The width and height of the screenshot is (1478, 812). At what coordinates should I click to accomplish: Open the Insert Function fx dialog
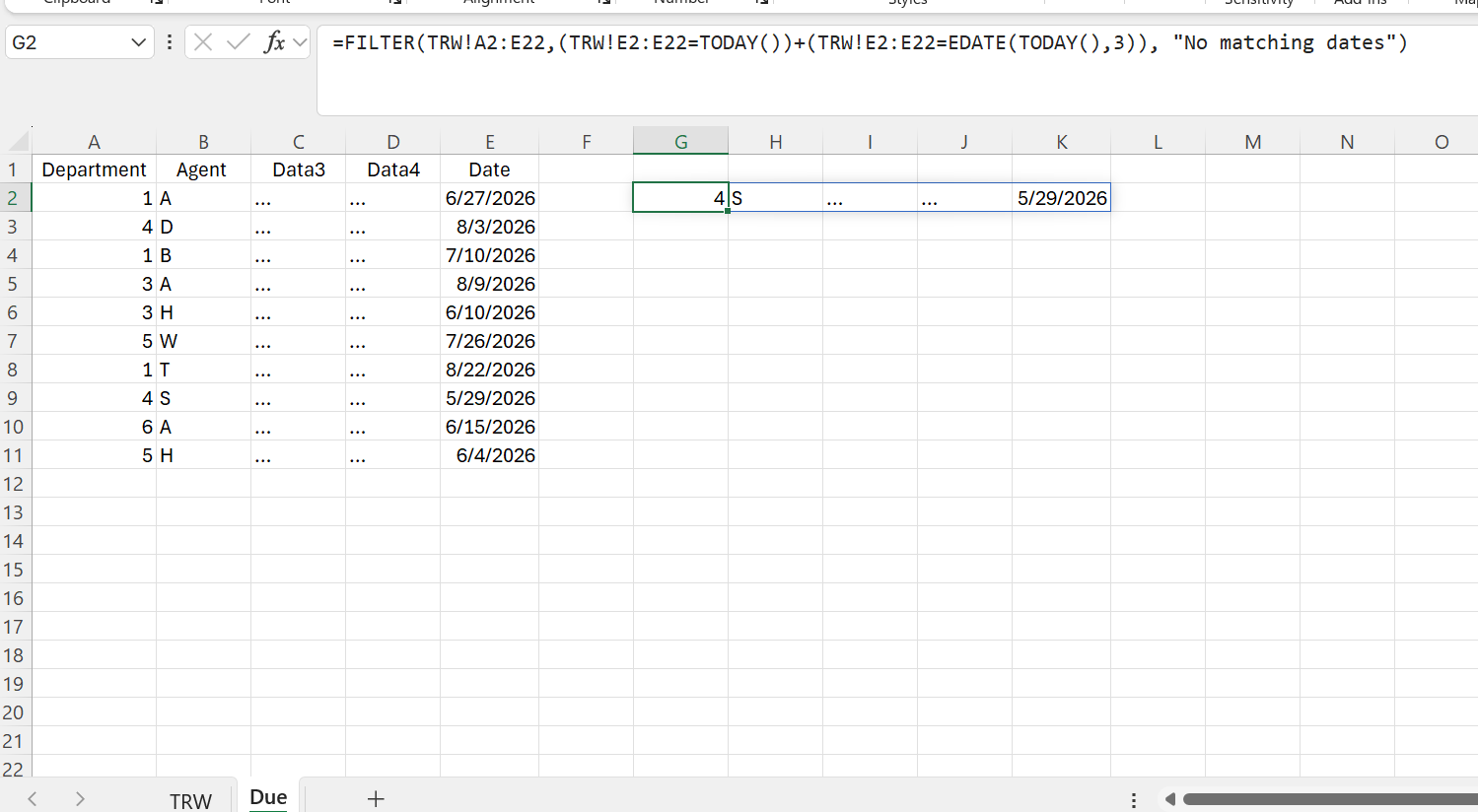click(274, 42)
